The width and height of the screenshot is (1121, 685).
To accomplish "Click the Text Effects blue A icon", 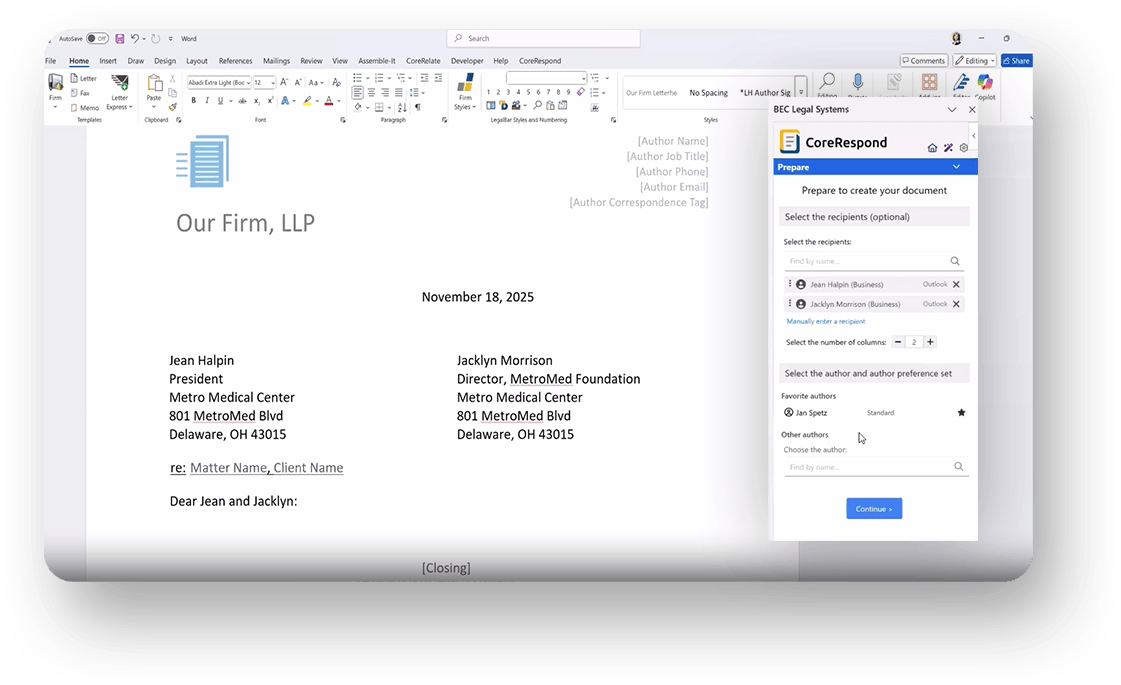I will (285, 101).
